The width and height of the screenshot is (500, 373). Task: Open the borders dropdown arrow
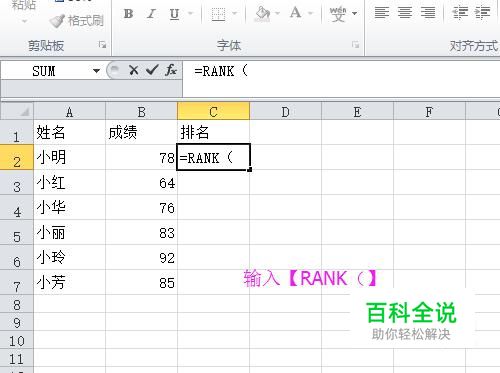click(235, 14)
